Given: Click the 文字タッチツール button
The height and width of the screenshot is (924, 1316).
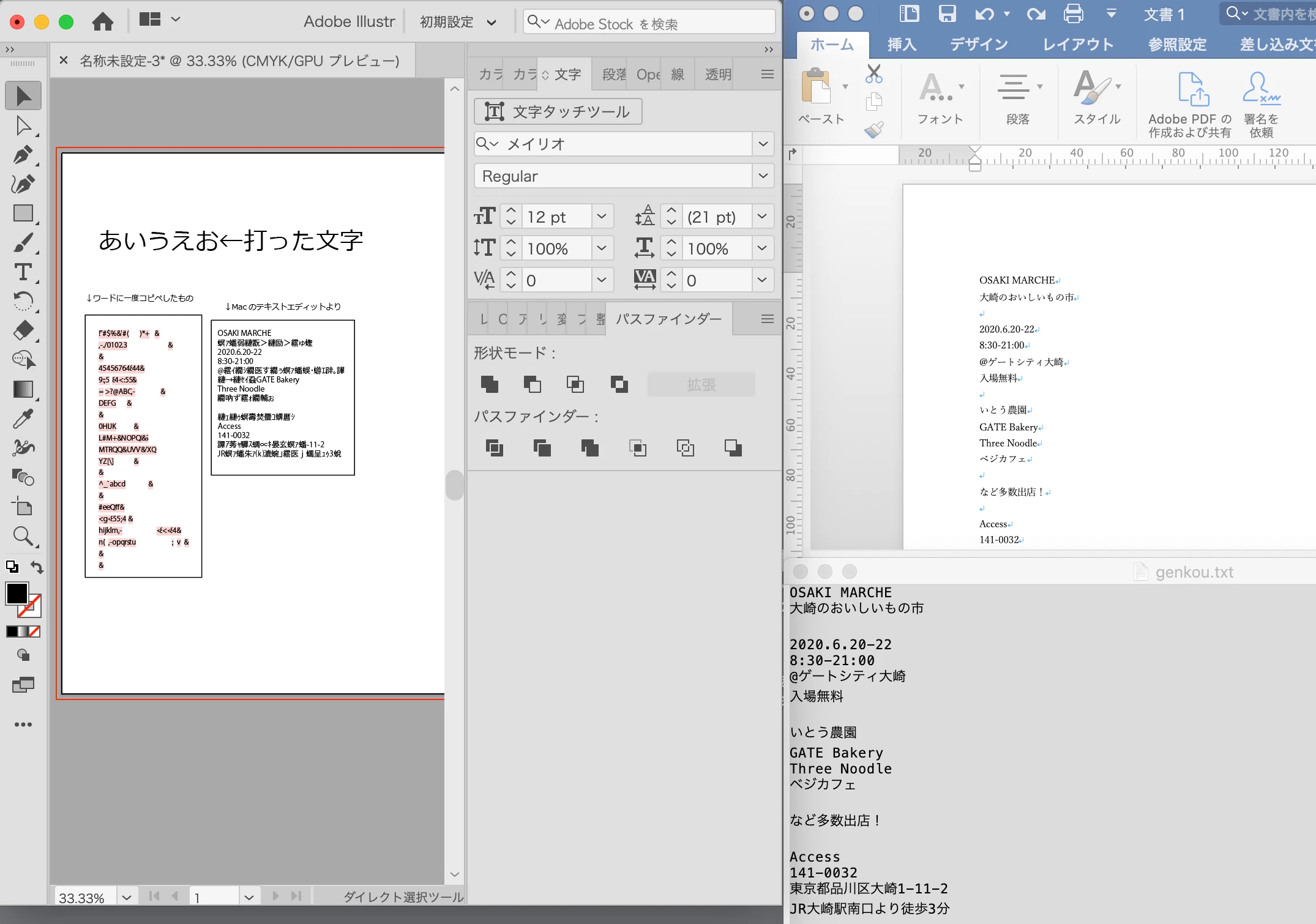Looking at the screenshot, I should 558,111.
